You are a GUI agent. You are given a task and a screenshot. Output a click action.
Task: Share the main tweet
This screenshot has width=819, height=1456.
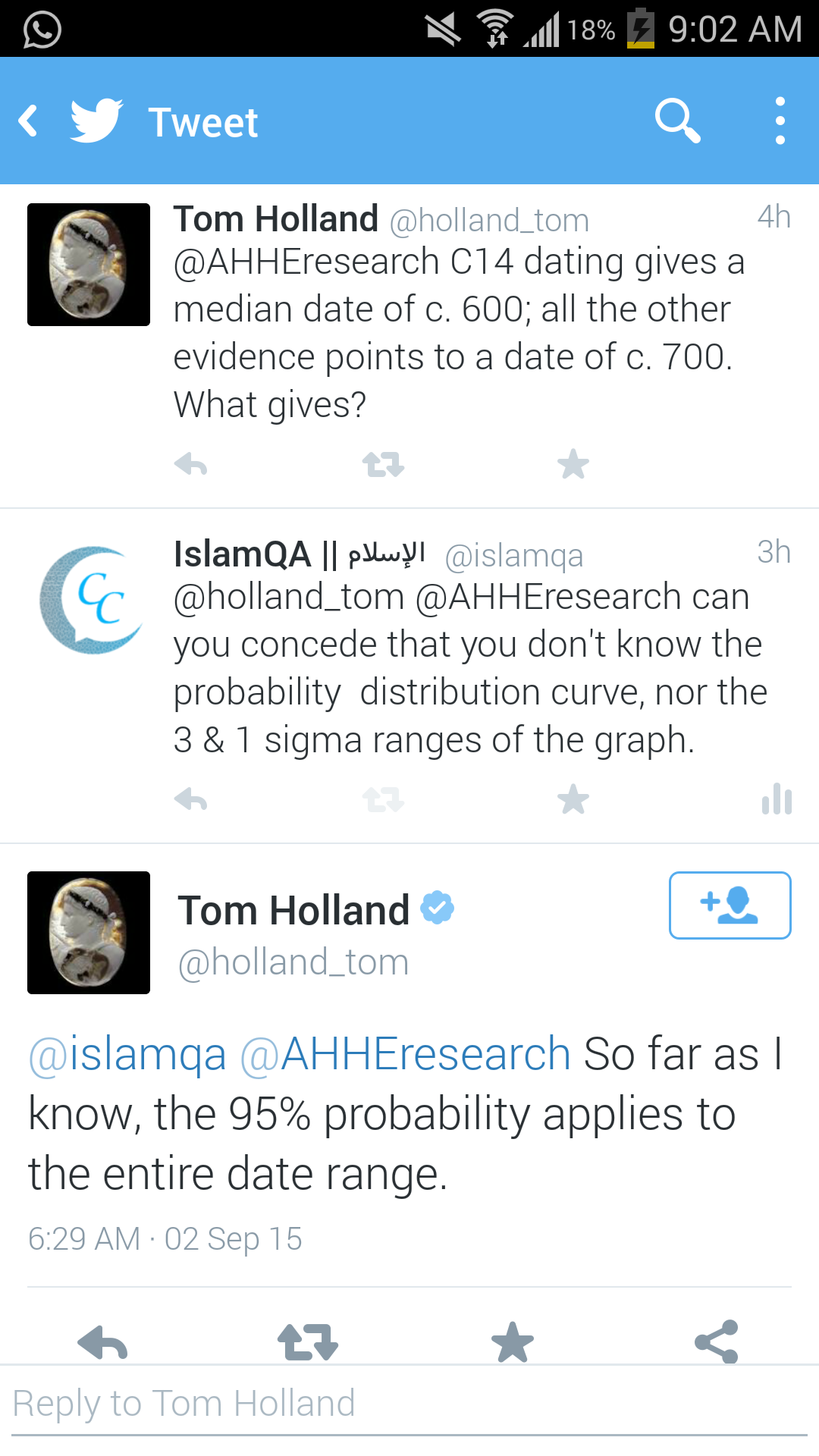click(x=717, y=1342)
